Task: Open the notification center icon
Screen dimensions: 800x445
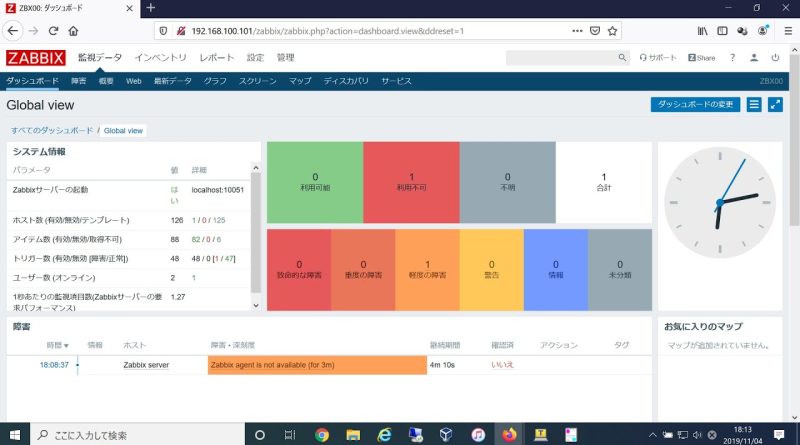Action: [x=779, y=435]
